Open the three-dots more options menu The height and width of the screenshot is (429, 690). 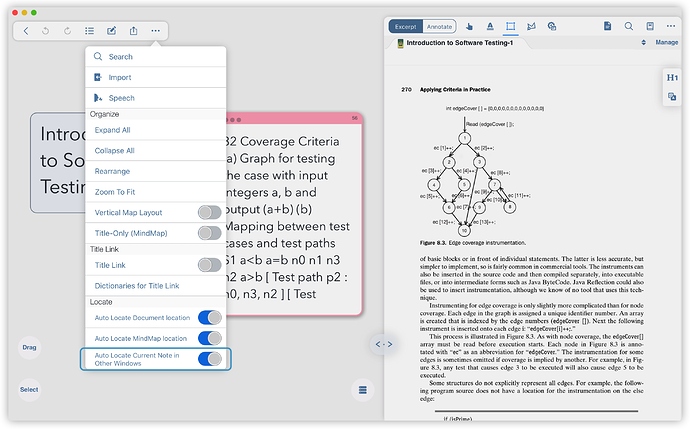[x=155, y=31]
